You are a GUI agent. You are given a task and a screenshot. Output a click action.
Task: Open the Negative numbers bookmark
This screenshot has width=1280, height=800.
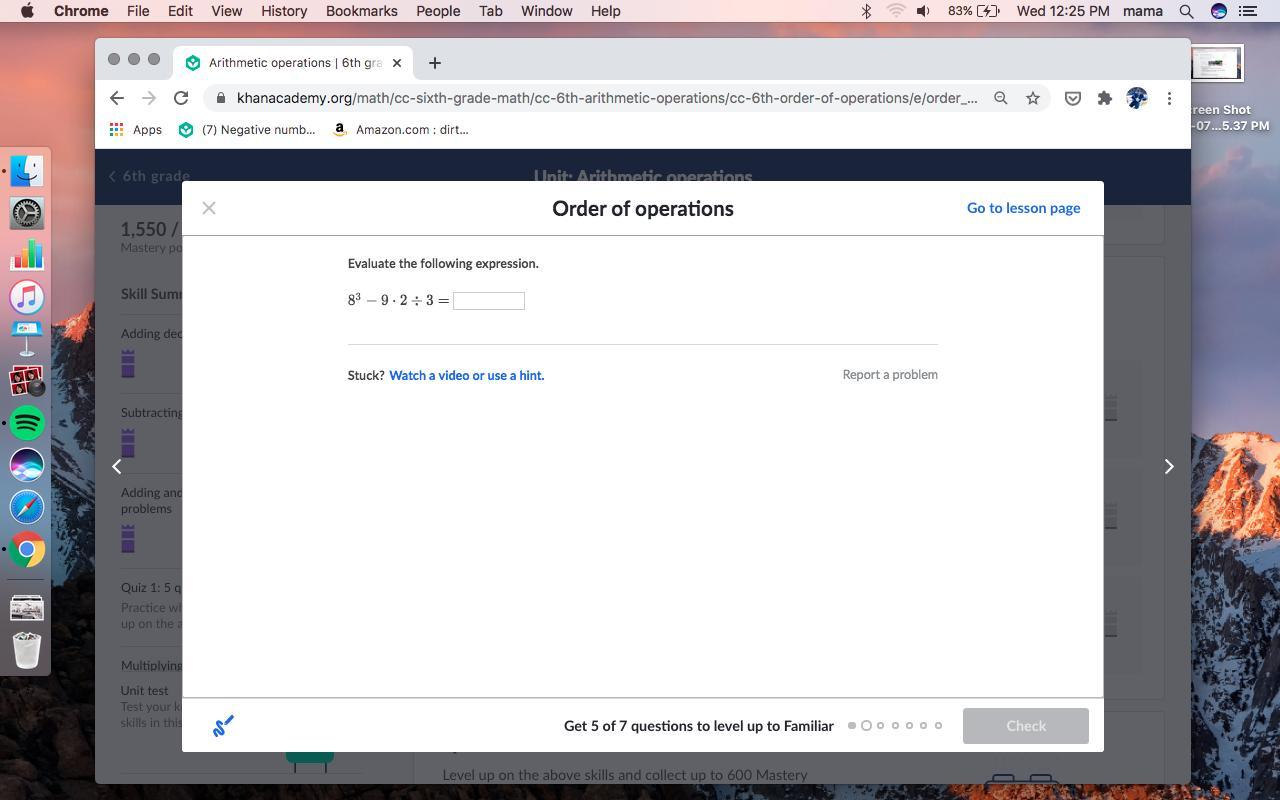coord(246,130)
